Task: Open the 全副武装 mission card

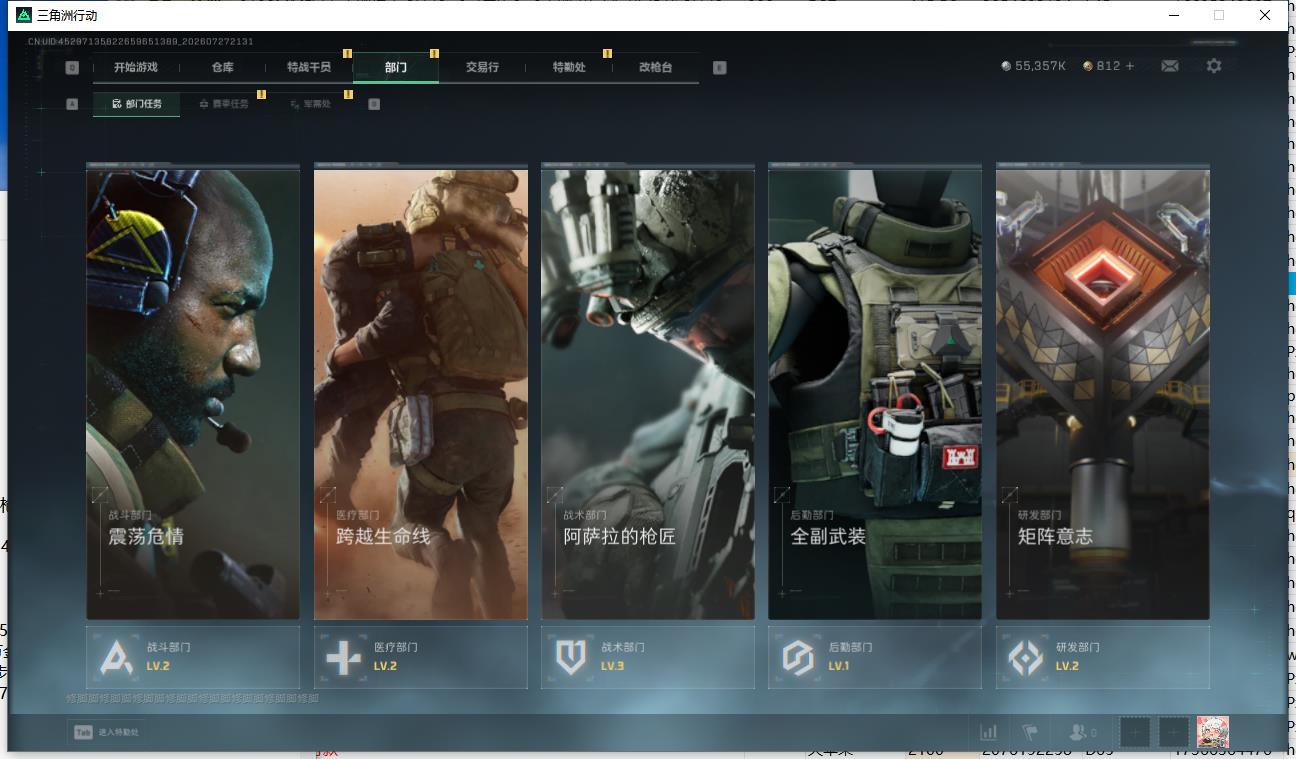Action: (x=875, y=392)
